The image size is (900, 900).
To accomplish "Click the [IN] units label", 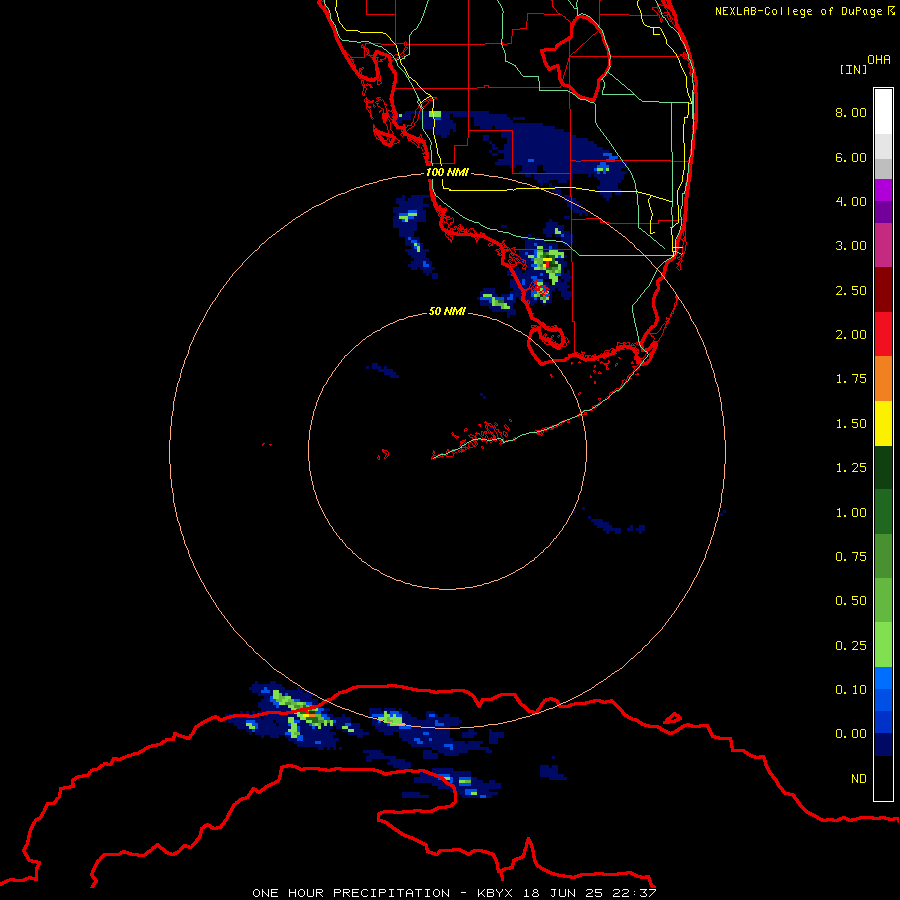I will click(x=853, y=69).
